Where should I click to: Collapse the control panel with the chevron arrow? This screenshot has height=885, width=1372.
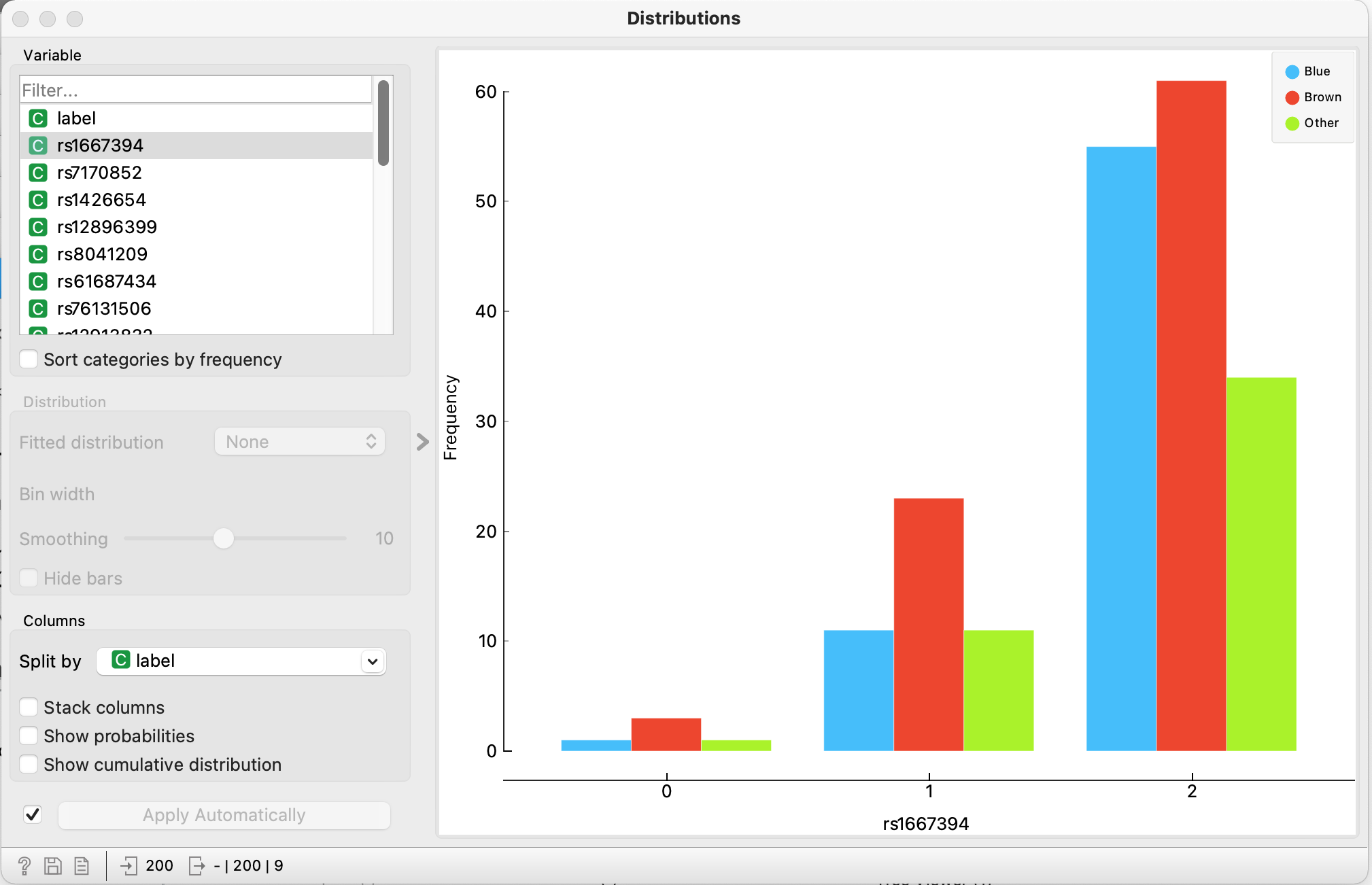point(422,442)
